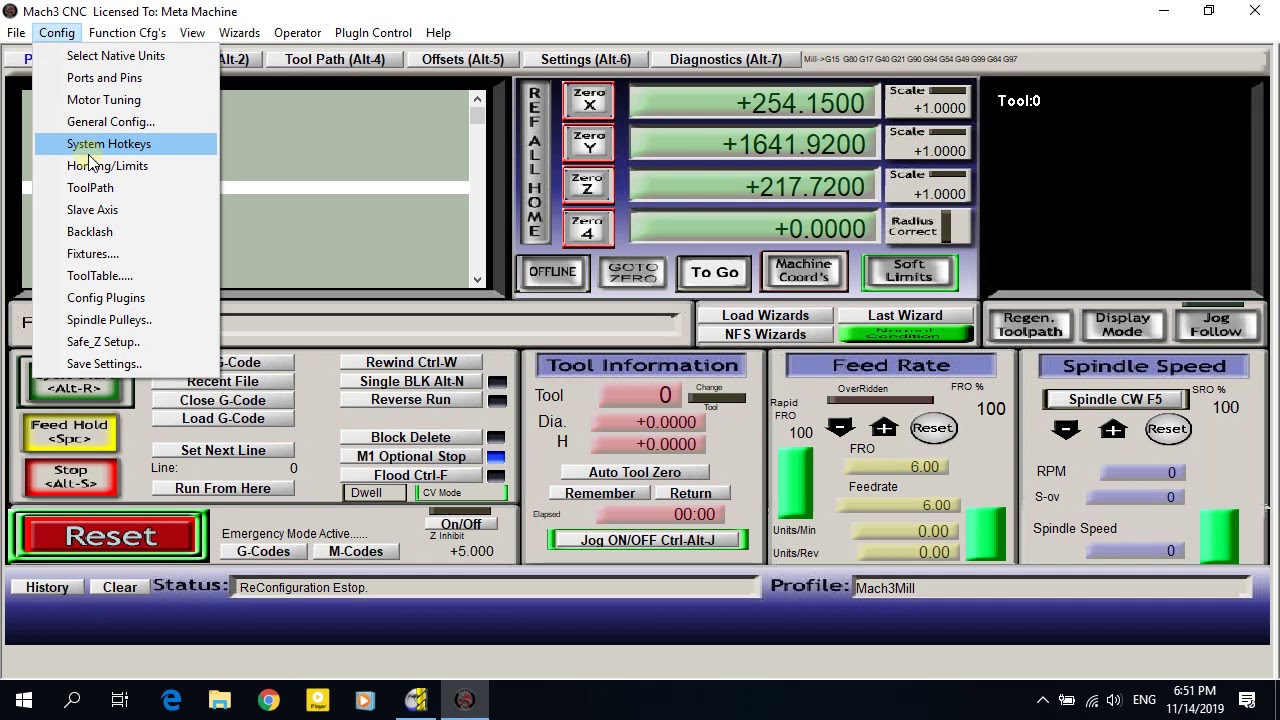Open the Function Cfg's menu
This screenshot has height=720, width=1280.
(x=127, y=33)
